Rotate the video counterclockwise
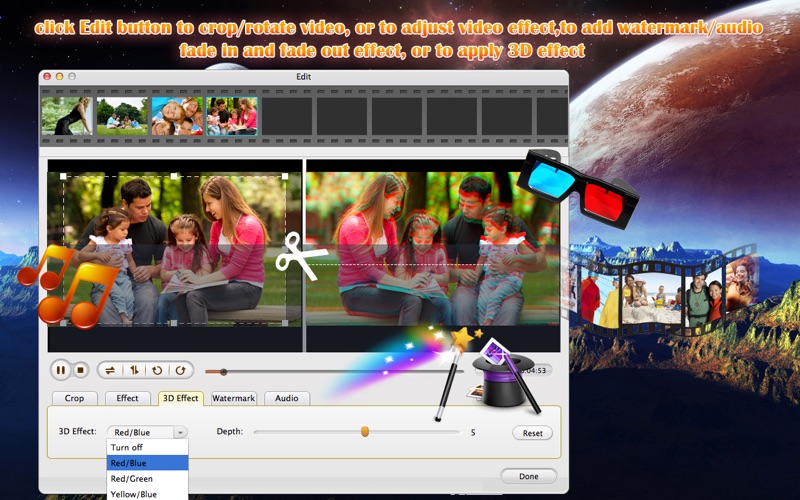800x500 pixels. [157, 371]
